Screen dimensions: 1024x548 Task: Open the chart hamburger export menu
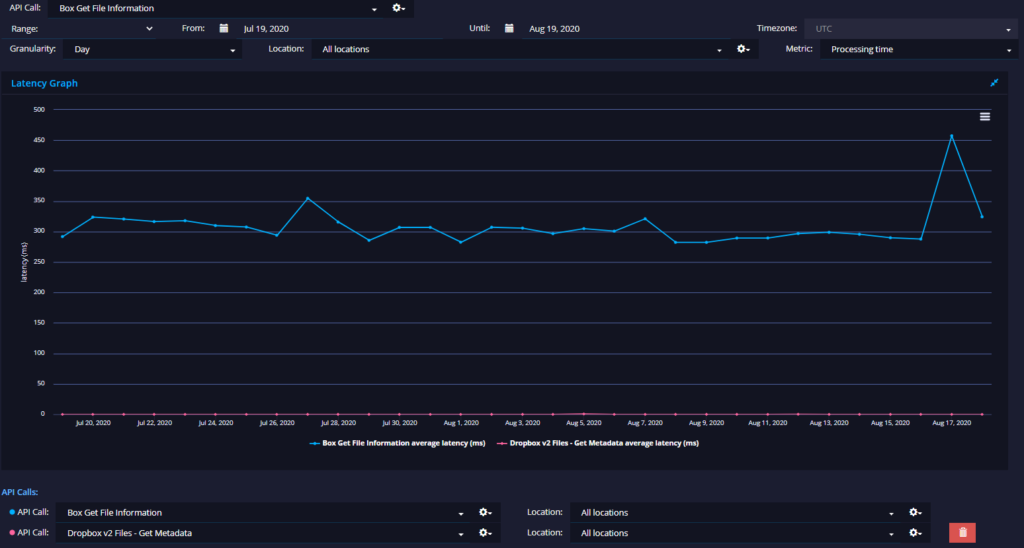pos(985,117)
